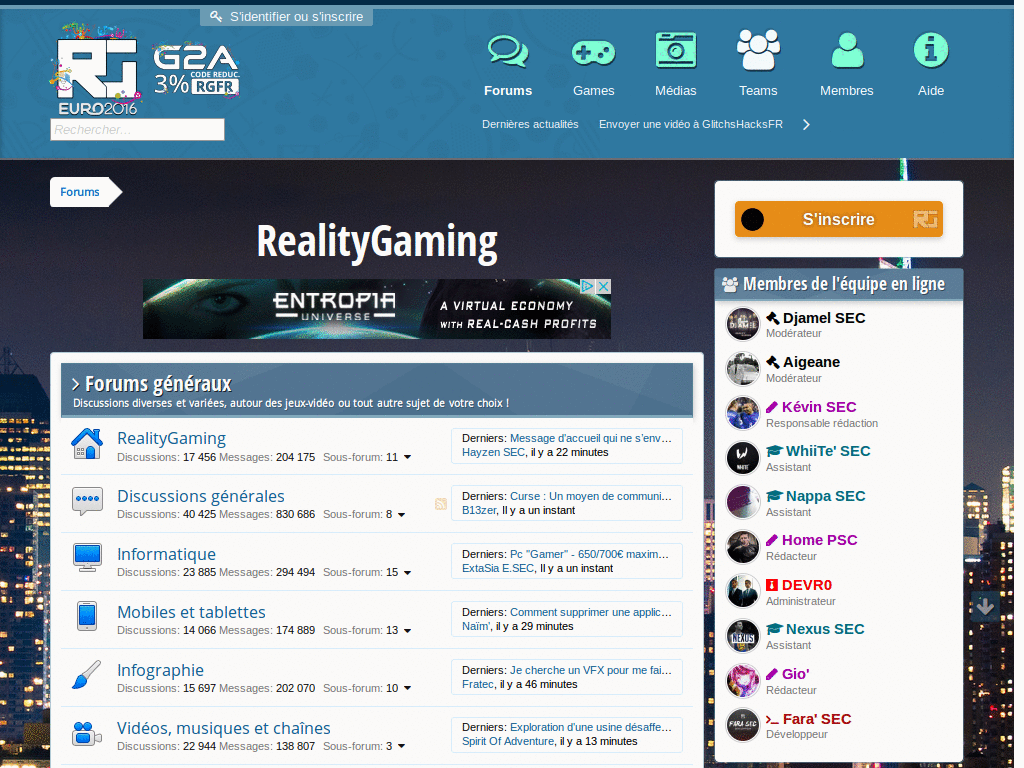The height and width of the screenshot is (768, 1024).
Task: Open Dernières actualités link
Action: pyautogui.click(x=530, y=124)
